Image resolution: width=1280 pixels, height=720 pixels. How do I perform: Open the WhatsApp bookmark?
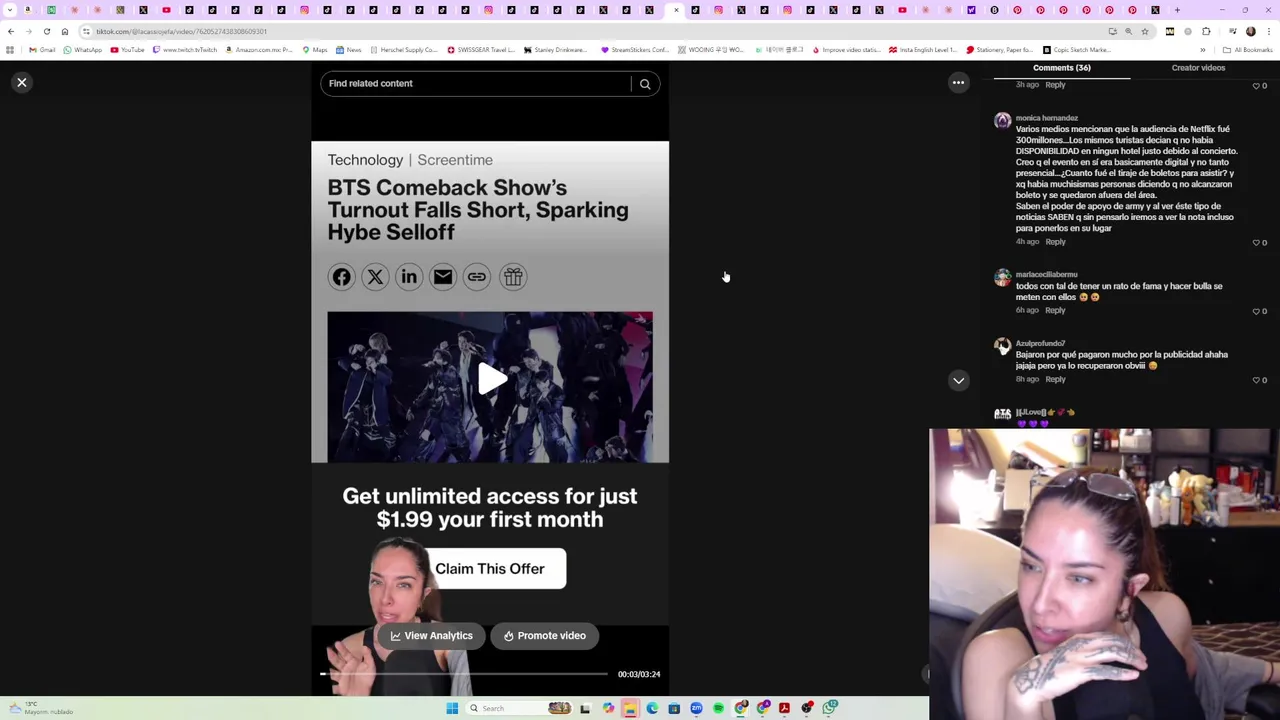pos(82,50)
